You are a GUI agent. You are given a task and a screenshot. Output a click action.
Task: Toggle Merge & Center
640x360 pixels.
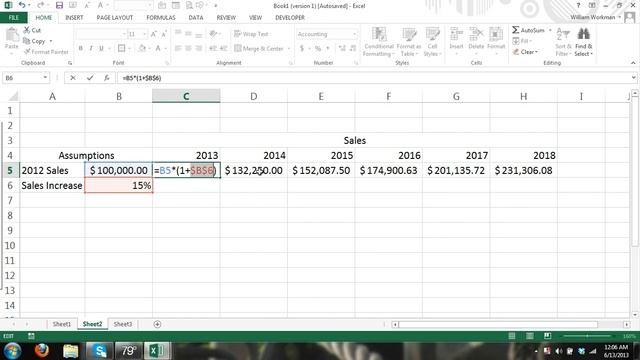click(259, 49)
